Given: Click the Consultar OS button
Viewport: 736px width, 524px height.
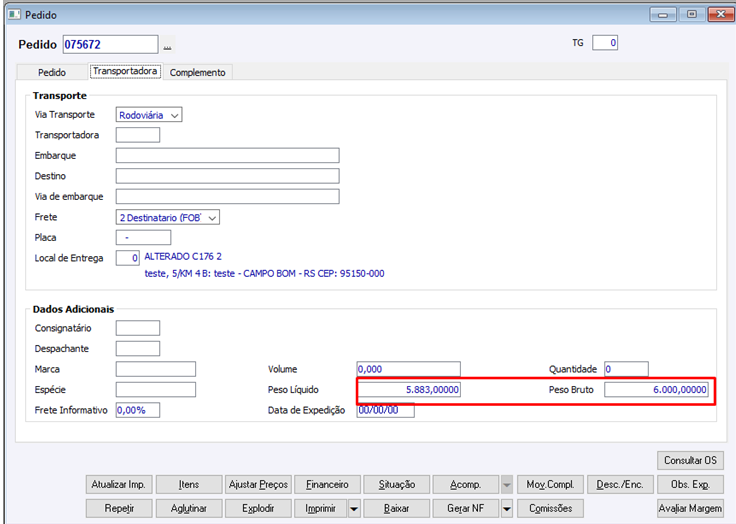Looking at the screenshot, I should pyautogui.click(x=690, y=460).
